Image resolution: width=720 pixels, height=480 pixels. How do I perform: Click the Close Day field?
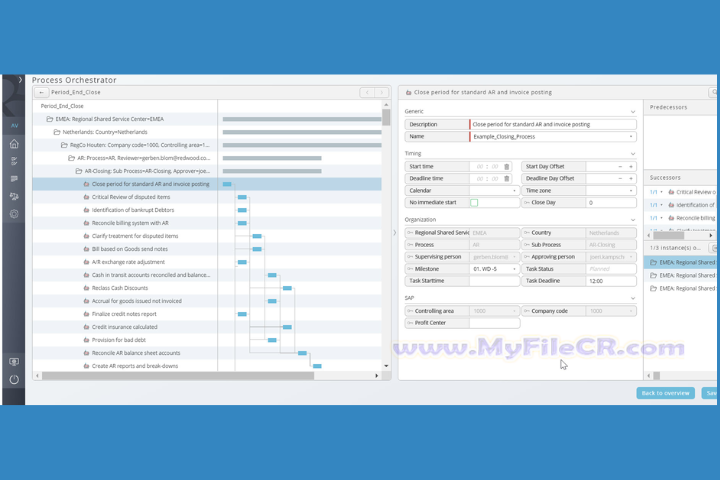pyautogui.click(x=611, y=203)
